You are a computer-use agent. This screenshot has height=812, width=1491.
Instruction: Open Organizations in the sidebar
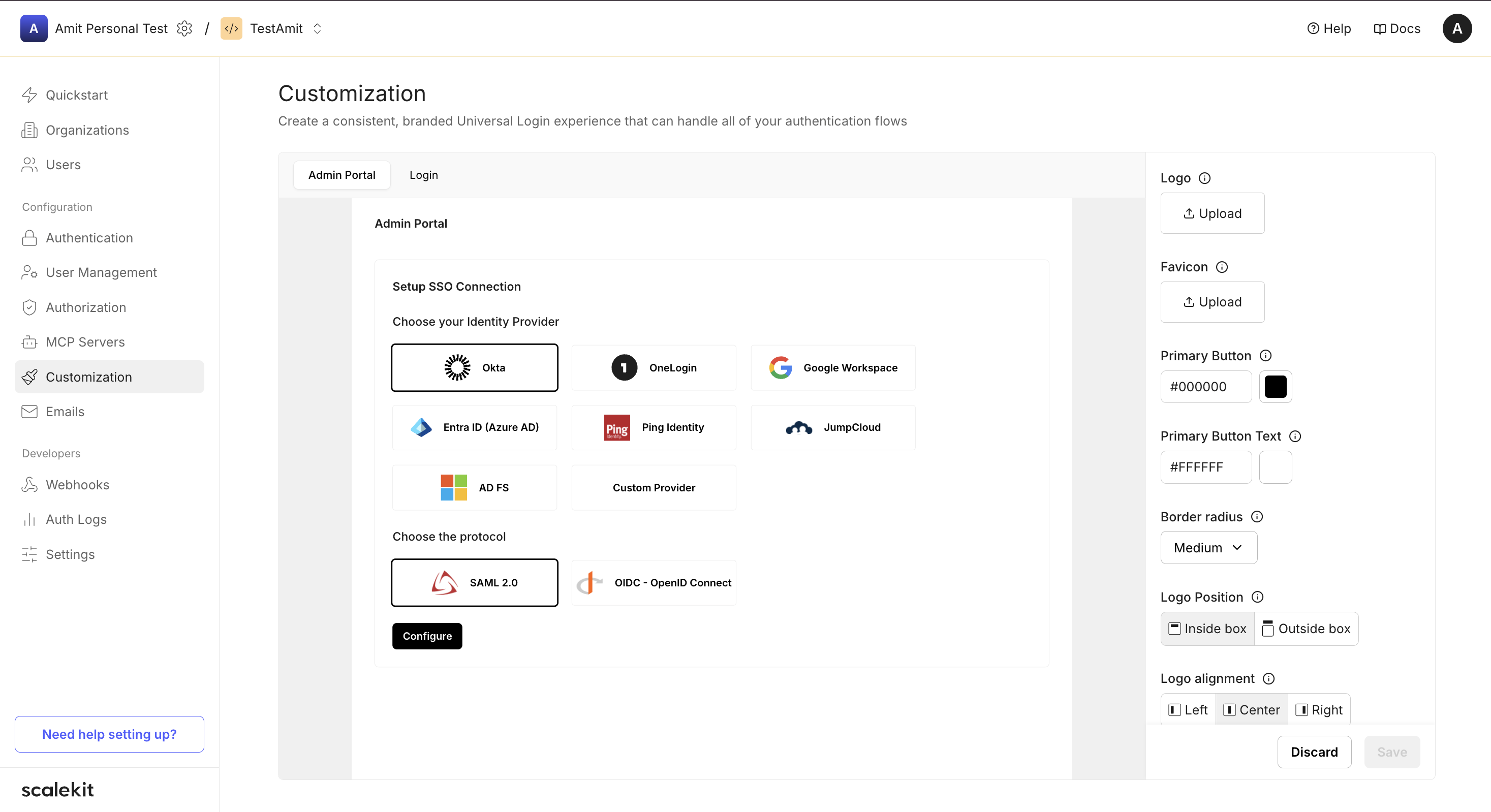point(109,130)
